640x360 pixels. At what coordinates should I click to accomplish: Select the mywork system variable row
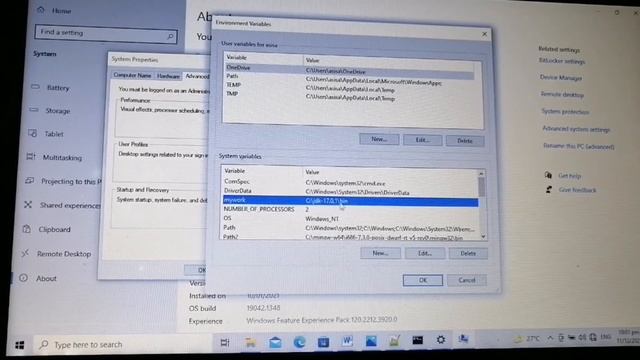(x=350, y=200)
